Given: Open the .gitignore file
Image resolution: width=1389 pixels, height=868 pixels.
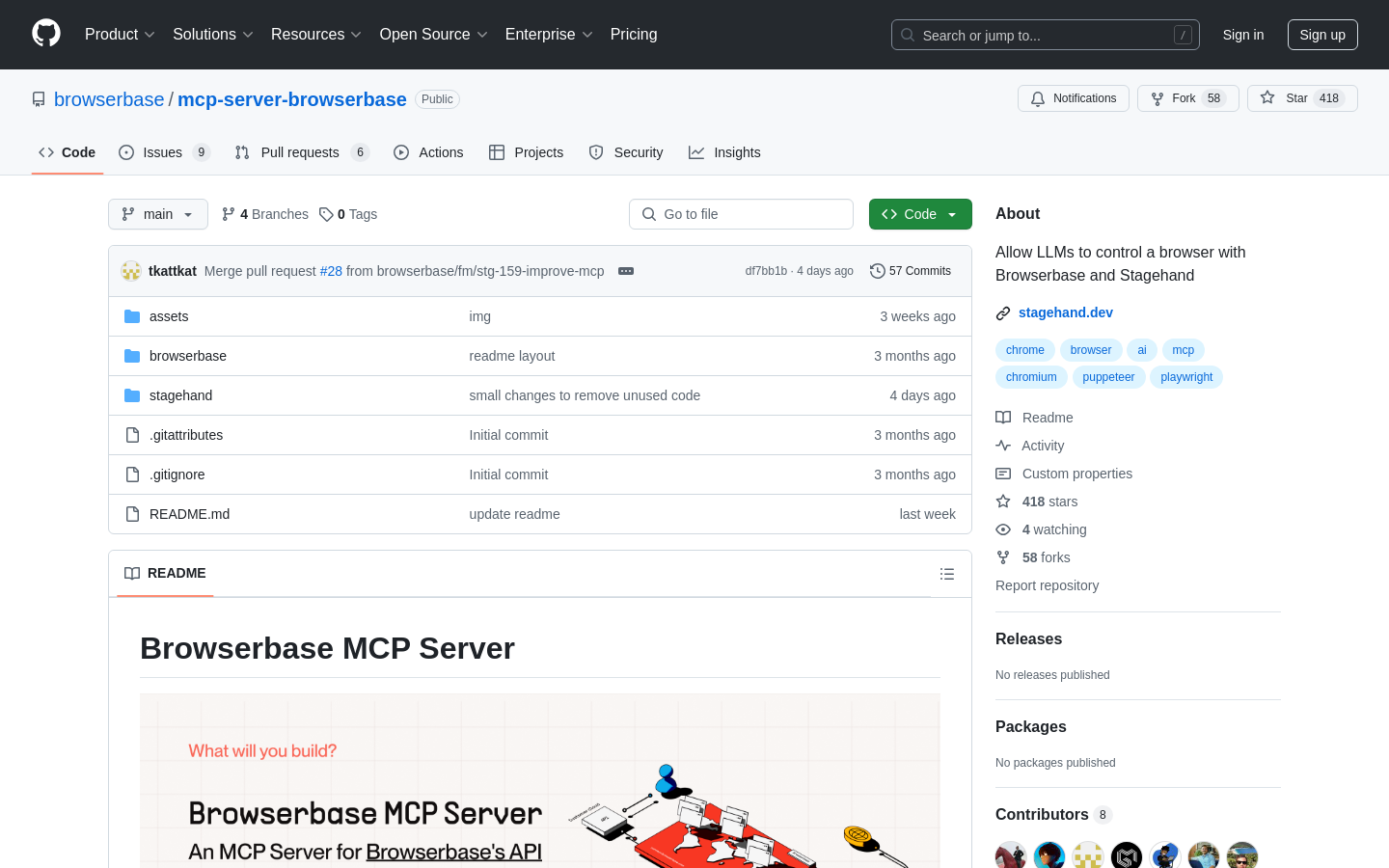Looking at the screenshot, I should pyautogui.click(x=177, y=475).
